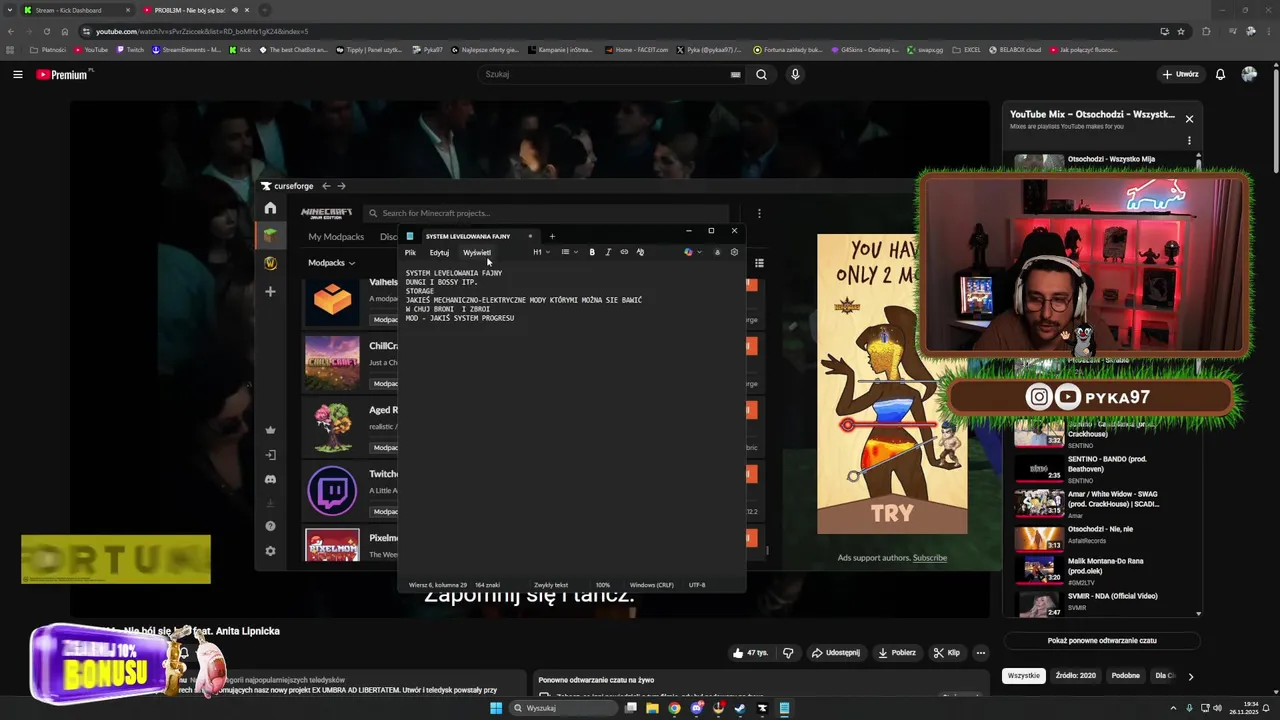Screen dimensions: 1280x720
Task: Click Windows (CRLF) line ending in status bar
Action: (651, 585)
